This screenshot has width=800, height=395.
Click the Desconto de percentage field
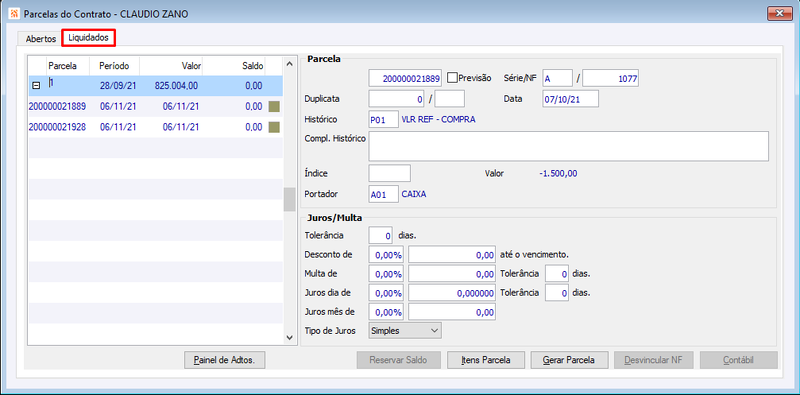pos(386,255)
